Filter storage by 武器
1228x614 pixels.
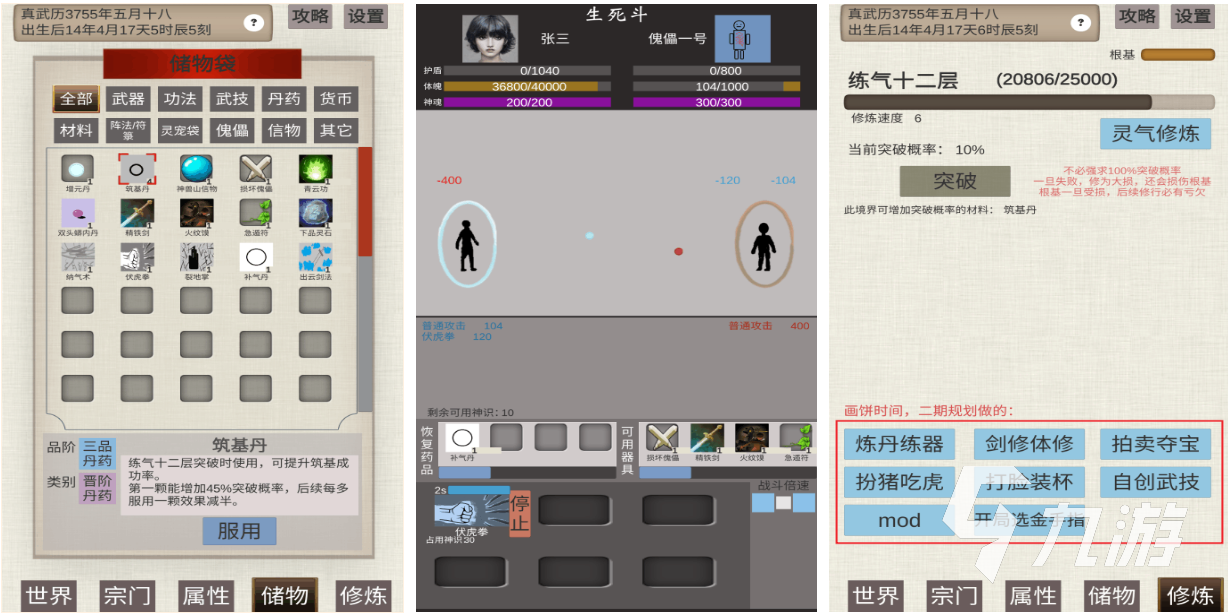click(128, 99)
